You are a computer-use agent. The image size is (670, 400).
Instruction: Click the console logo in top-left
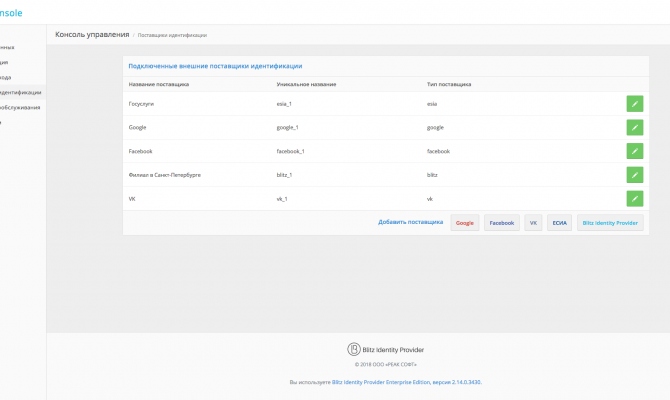tap(11, 11)
